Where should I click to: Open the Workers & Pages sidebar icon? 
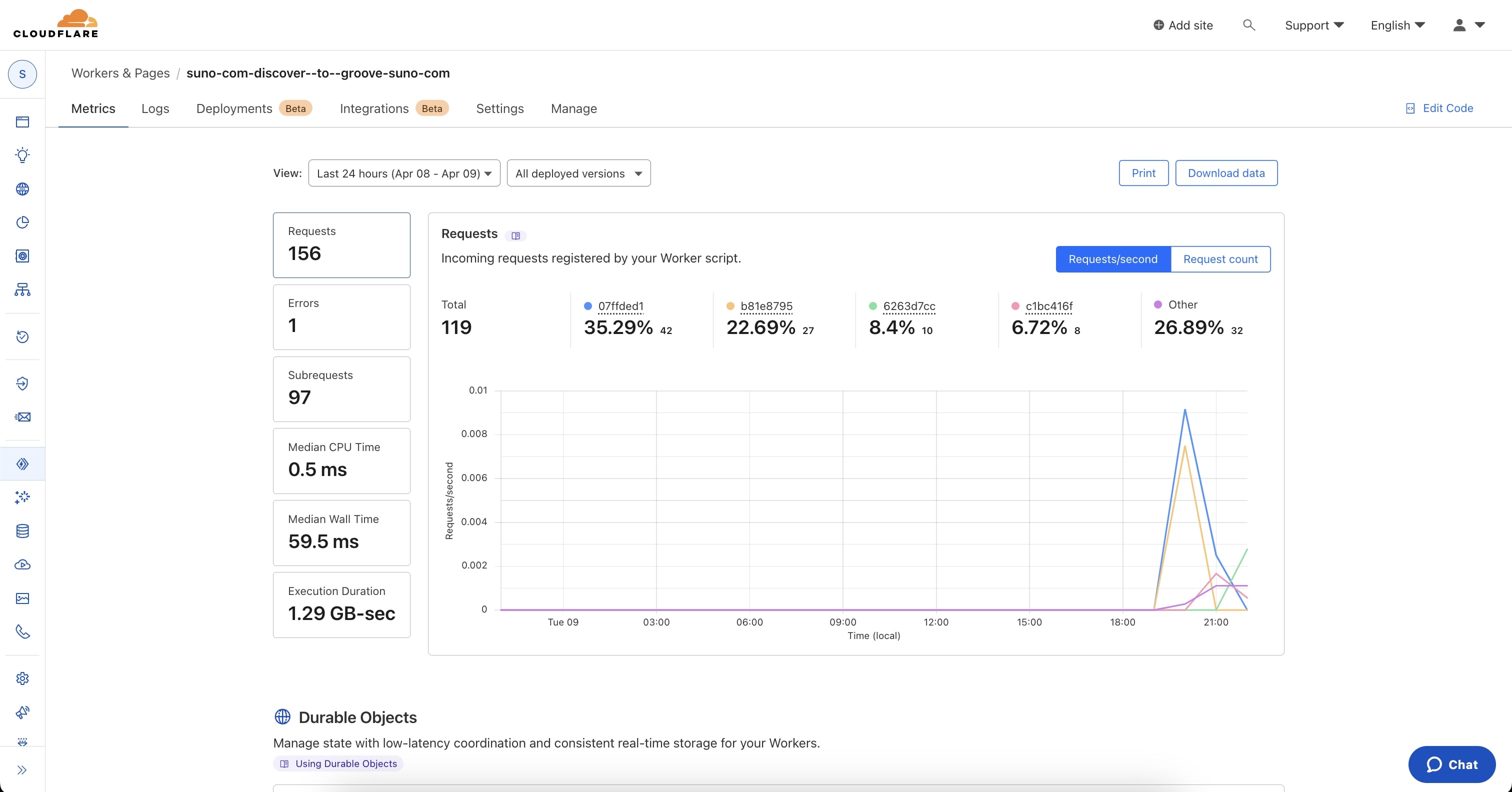click(x=22, y=464)
